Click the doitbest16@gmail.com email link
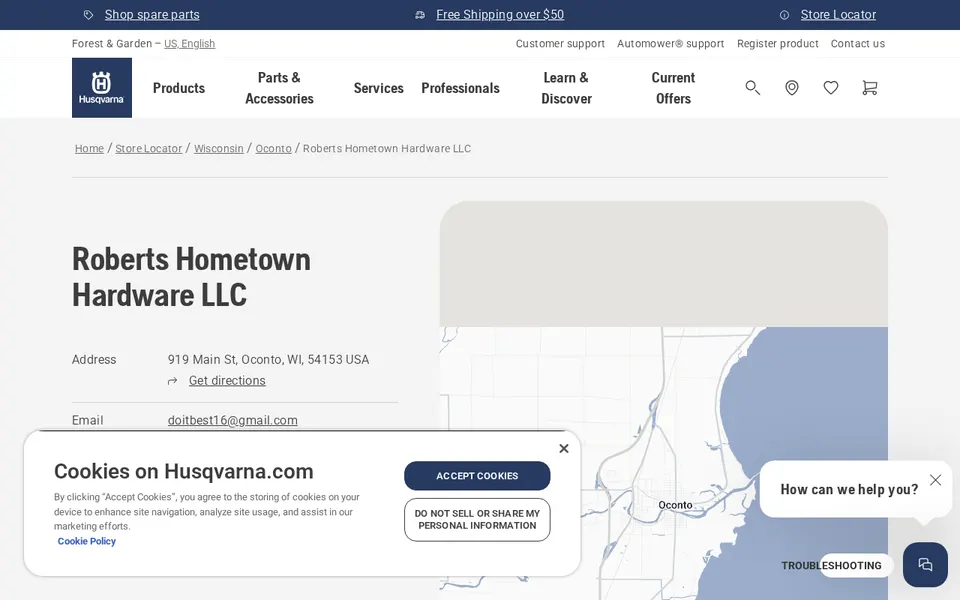 pyautogui.click(x=233, y=420)
